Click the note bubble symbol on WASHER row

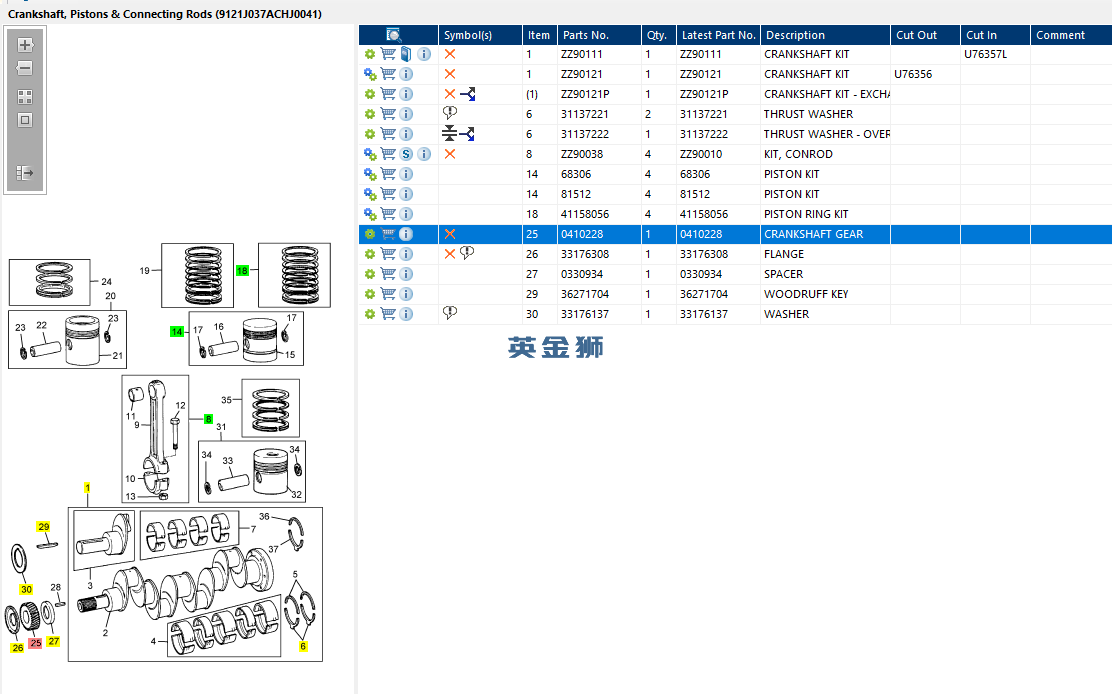point(450,314)
